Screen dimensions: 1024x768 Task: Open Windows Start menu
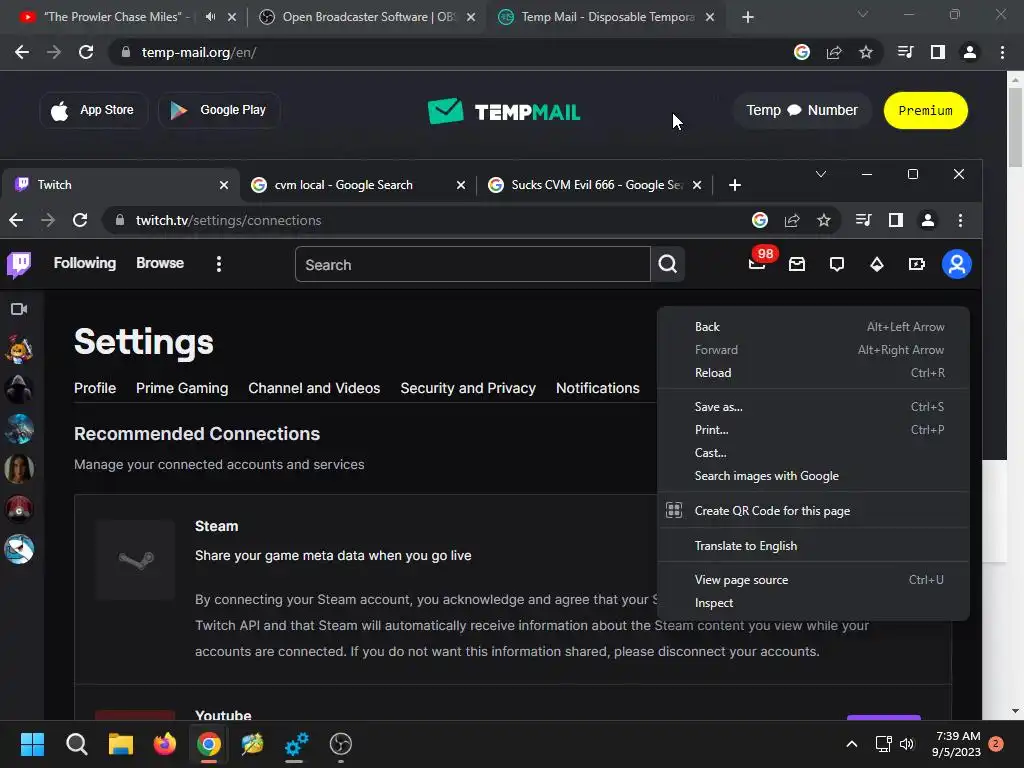[32, 744]
